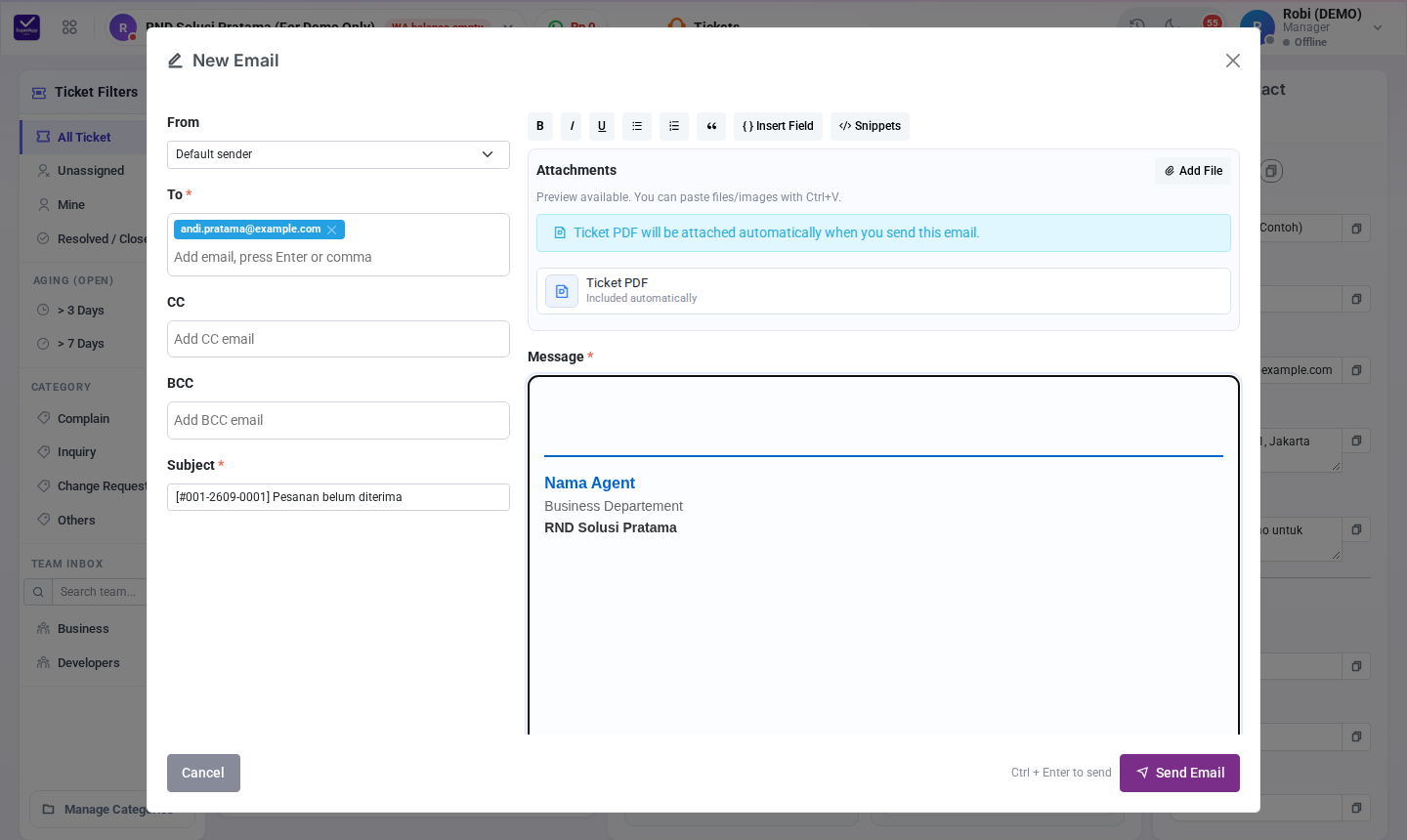Insert a bulleted list
The image size is (1407, 840).
click(637, 126)
